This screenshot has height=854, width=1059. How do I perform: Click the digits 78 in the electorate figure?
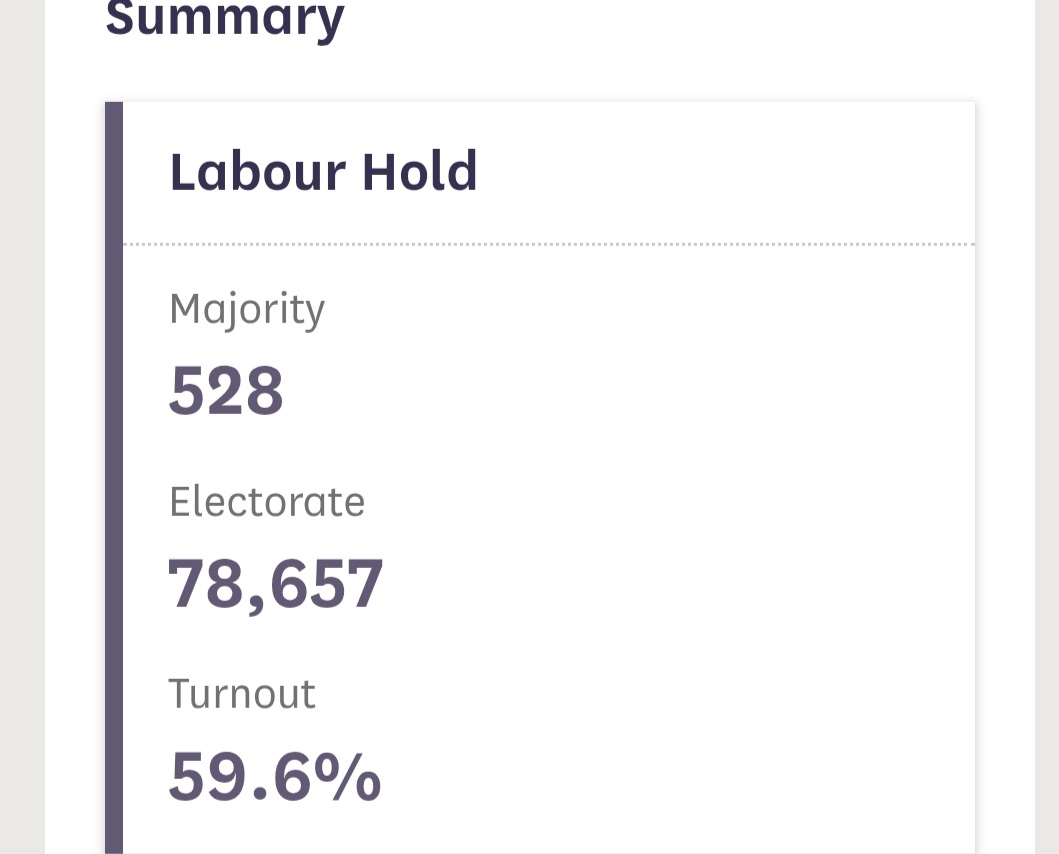[204, 584]
